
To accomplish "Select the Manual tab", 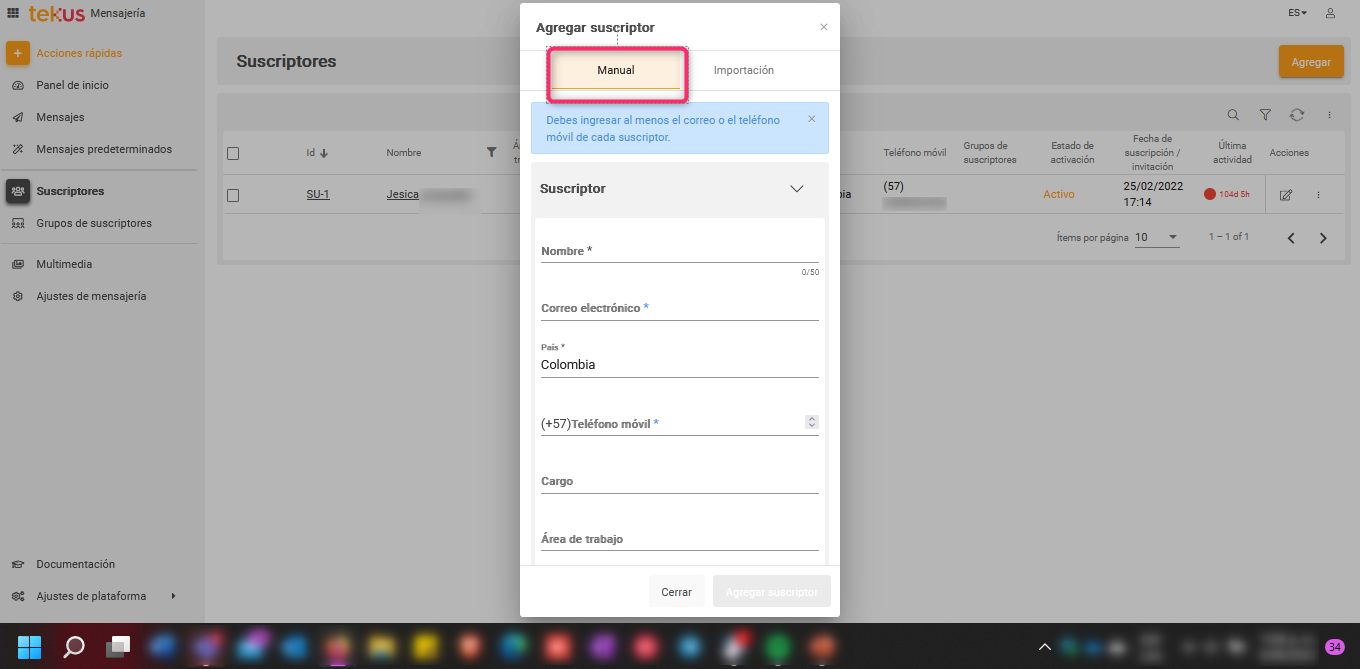I will point(616,70).
